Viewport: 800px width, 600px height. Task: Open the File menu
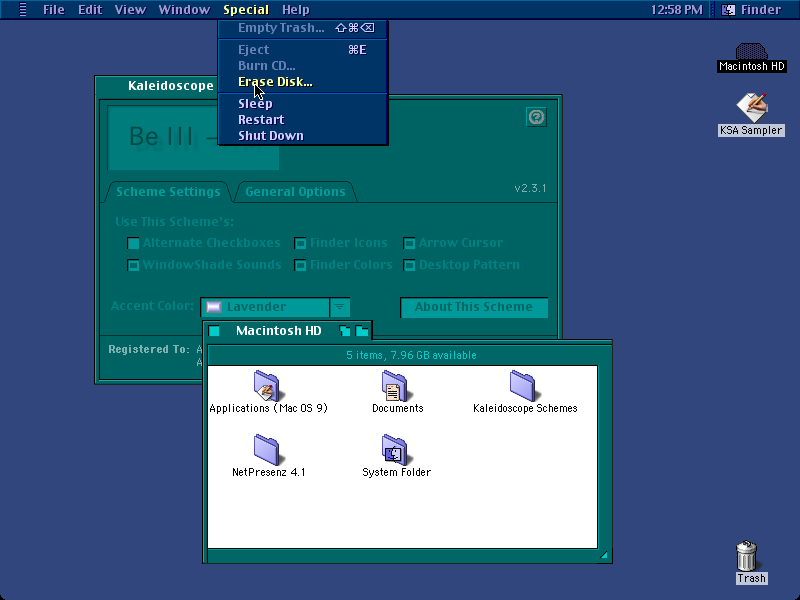click(54, 10)
